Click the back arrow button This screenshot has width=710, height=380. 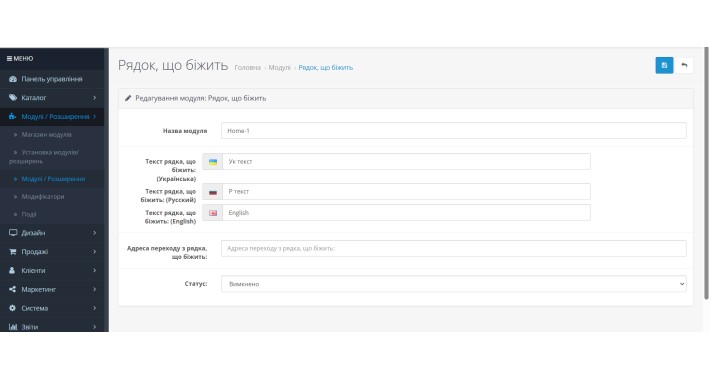[x=684, y=65]
